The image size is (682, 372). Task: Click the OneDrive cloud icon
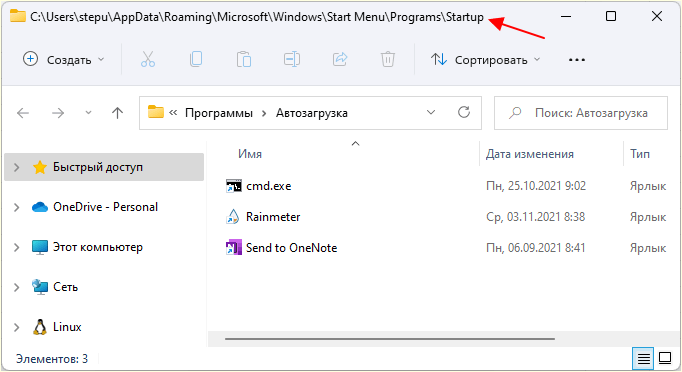(x=40, y=207)
